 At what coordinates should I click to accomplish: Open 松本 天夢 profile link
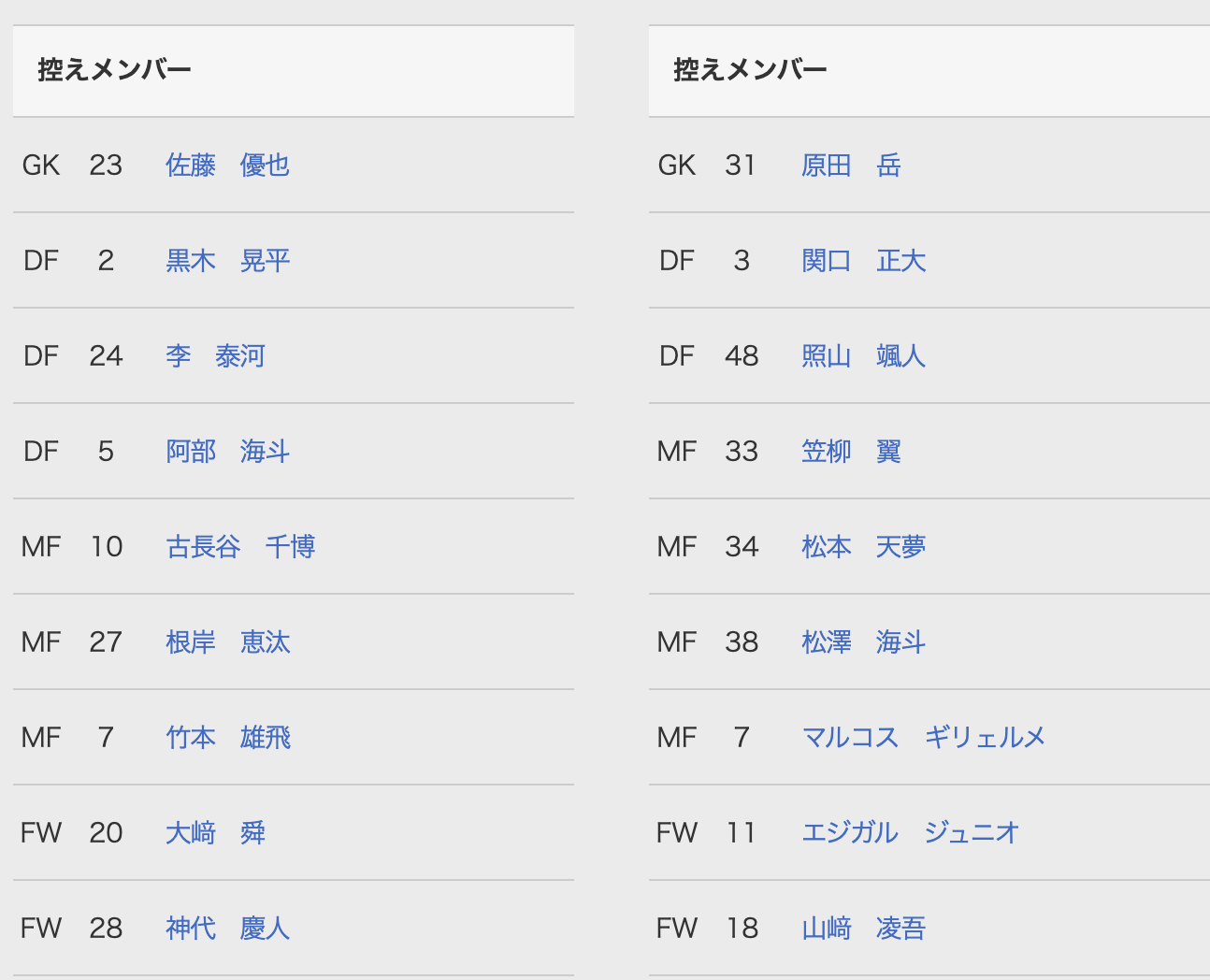(x=863, y=547)
